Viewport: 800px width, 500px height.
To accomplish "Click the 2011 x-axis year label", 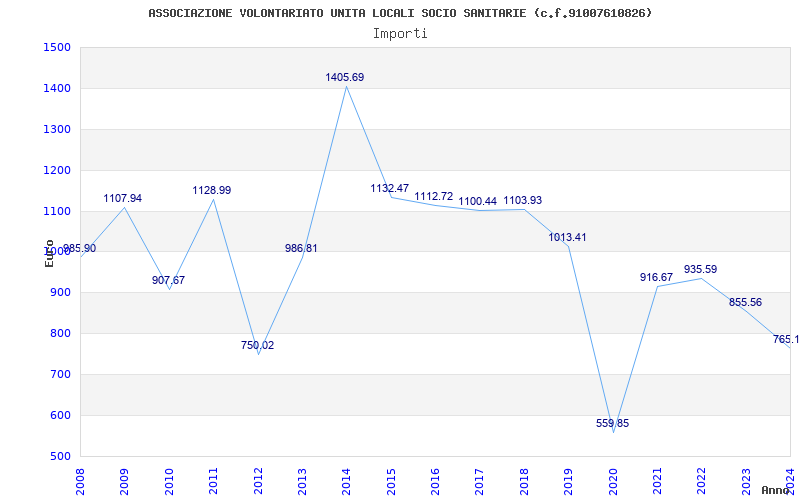I will tap(213, 482).
